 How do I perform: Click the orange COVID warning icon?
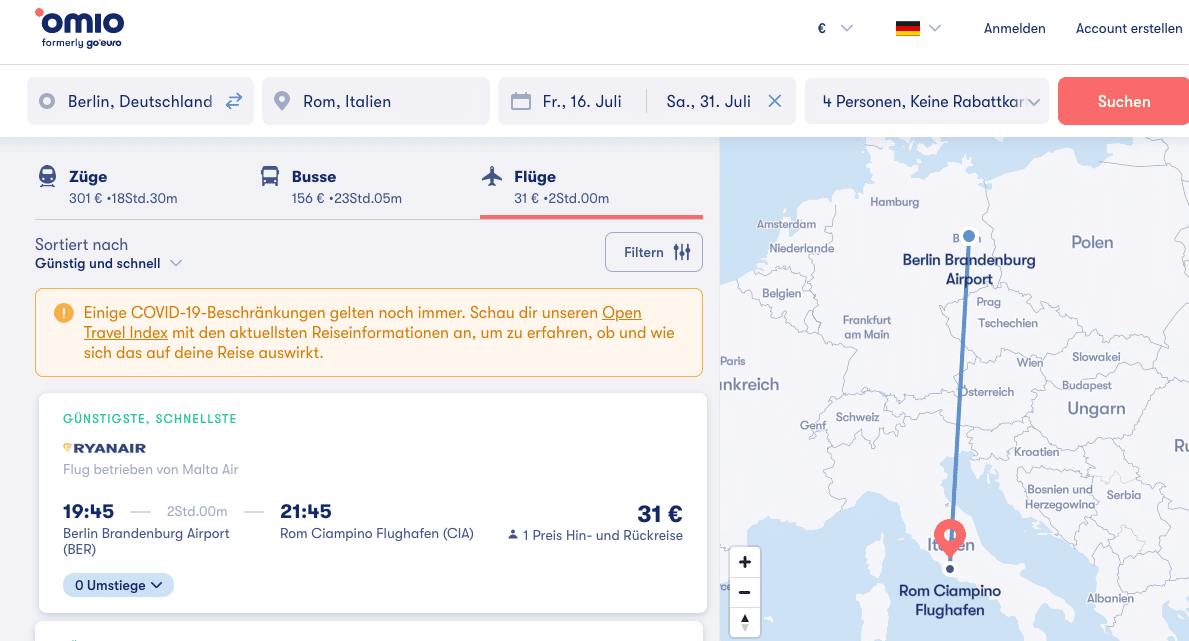click(x=64, y=313)
